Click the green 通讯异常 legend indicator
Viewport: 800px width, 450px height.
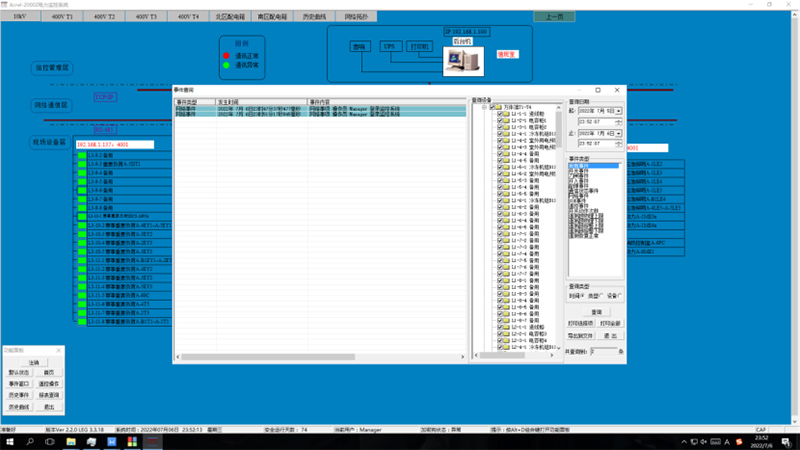227,65
